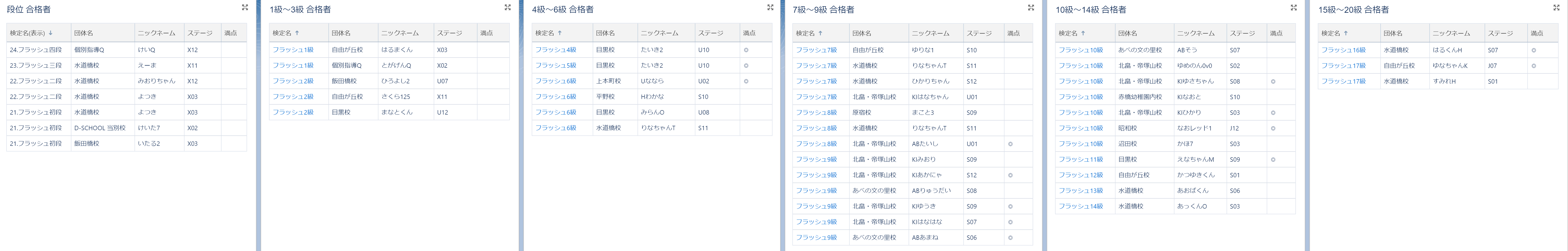Open フラッシュ8級 link for まこと3
Viewport: 1568px width, 251px height.
816,112
